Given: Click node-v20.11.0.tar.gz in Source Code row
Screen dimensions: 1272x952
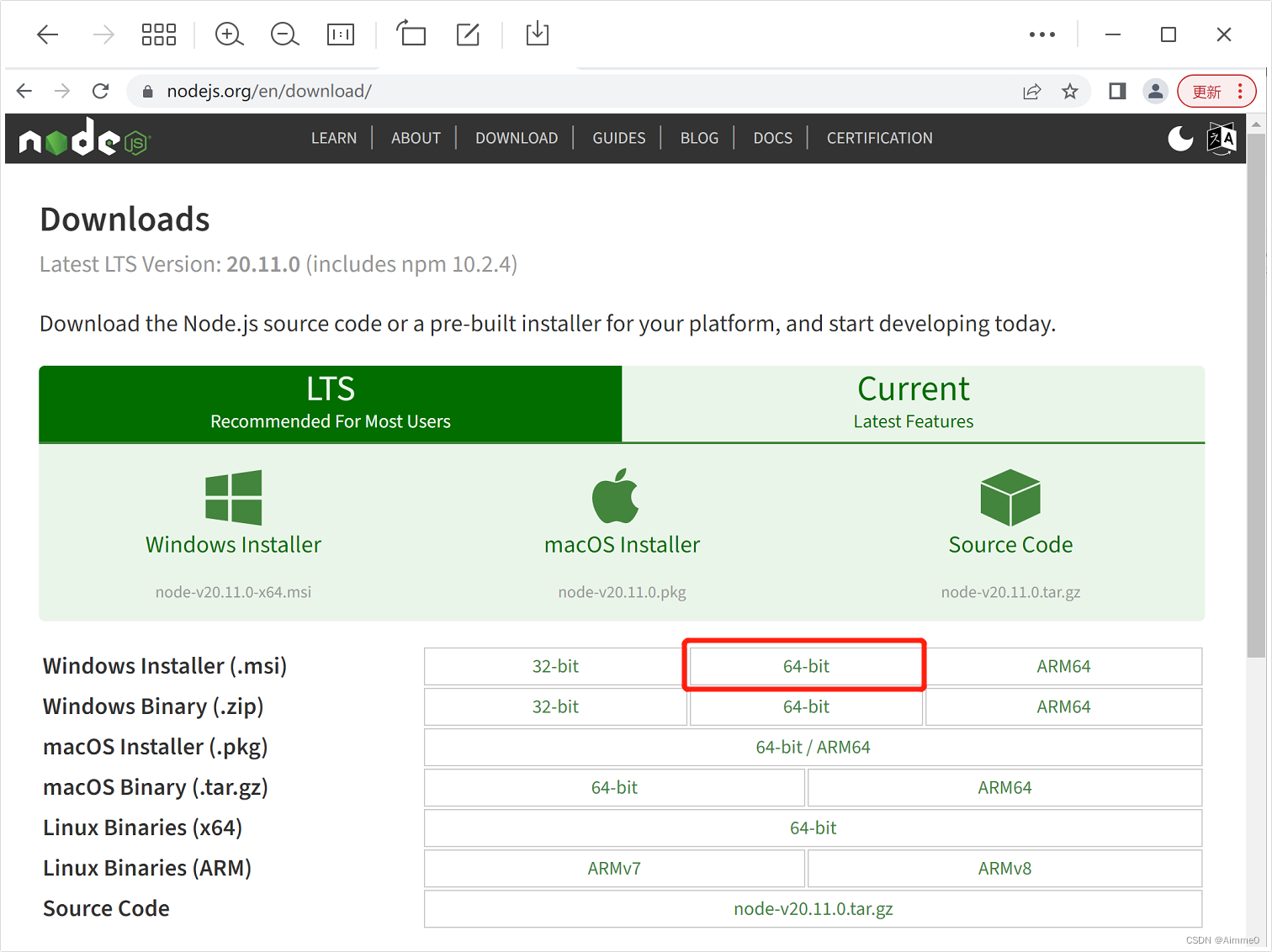Looking at the screenshot, I should [813, 908].
